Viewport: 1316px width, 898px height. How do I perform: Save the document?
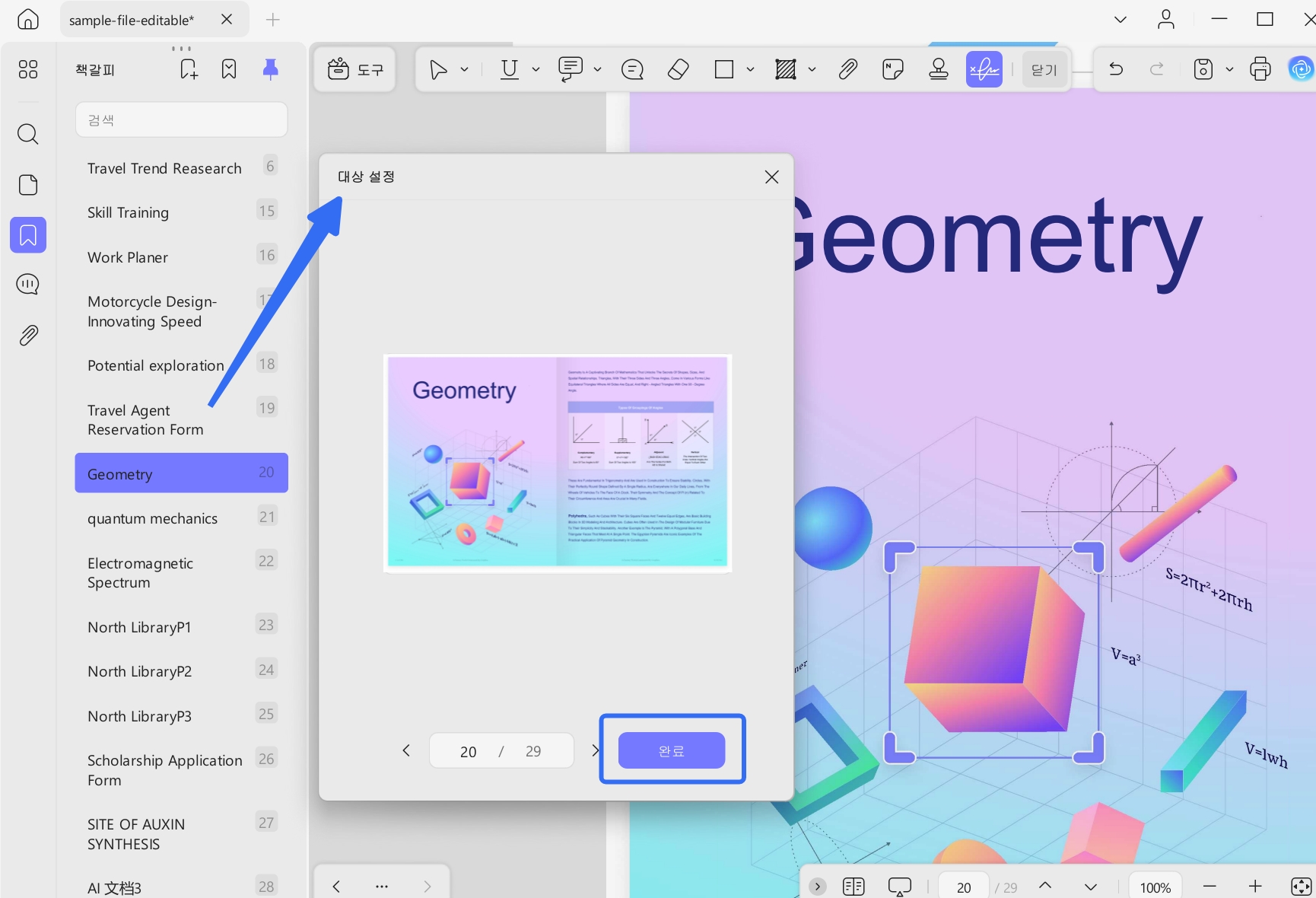point(1203,69)
